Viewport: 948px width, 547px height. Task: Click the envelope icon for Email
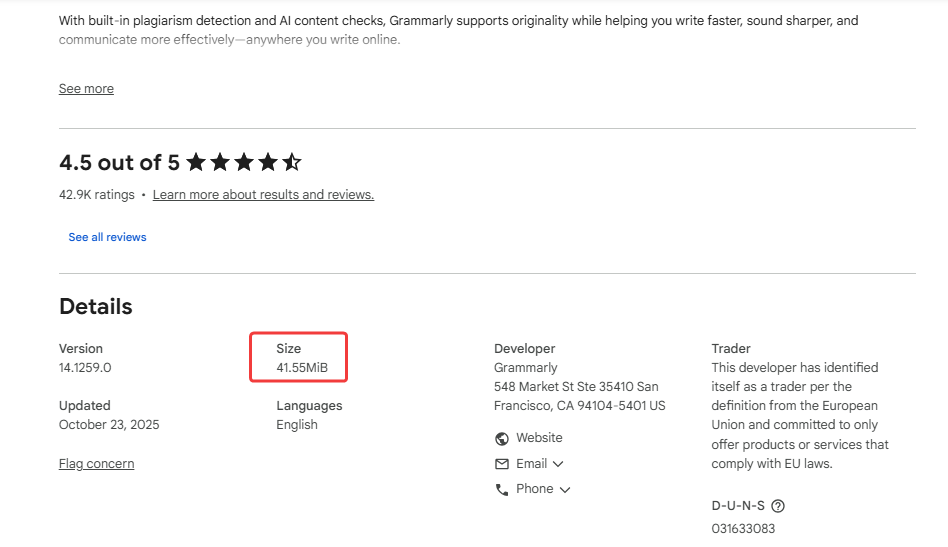point(502,464)
